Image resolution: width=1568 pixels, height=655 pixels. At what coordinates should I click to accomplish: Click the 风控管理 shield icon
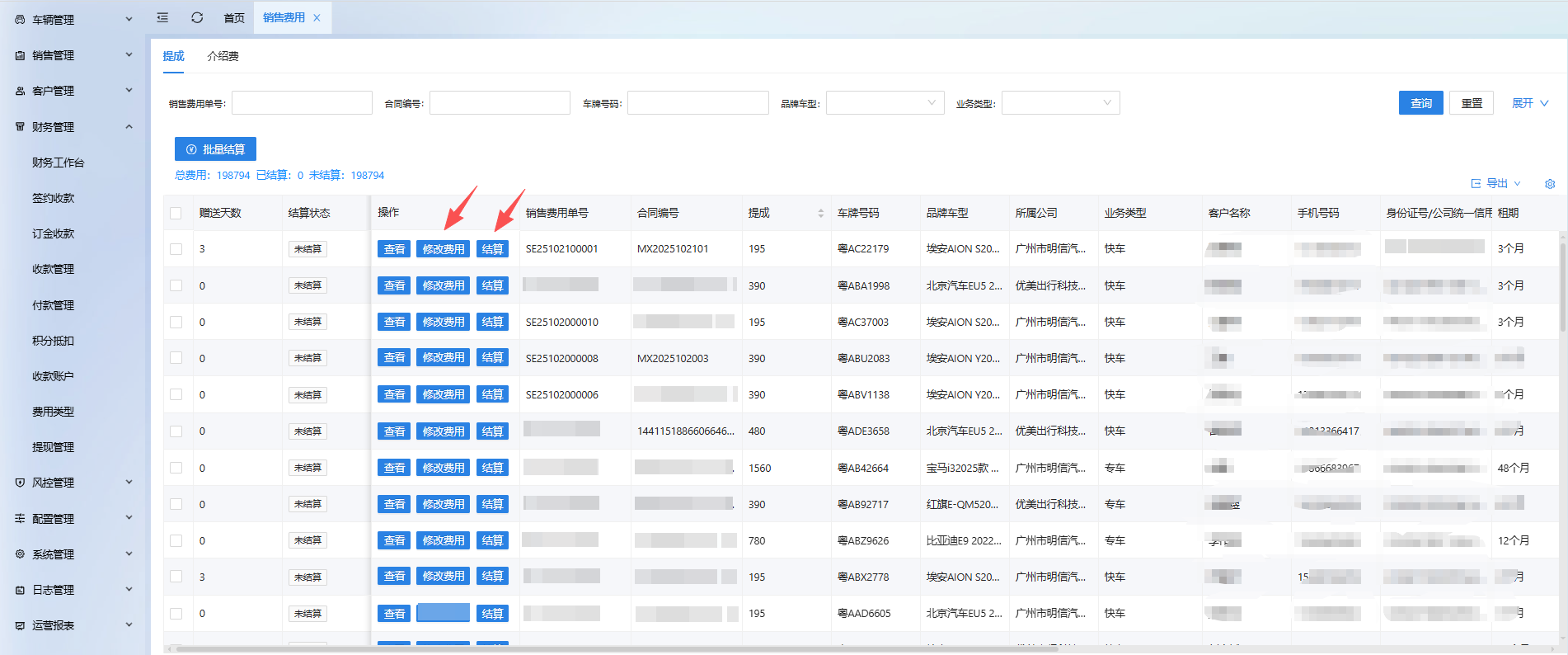click(x=20, y=483)
